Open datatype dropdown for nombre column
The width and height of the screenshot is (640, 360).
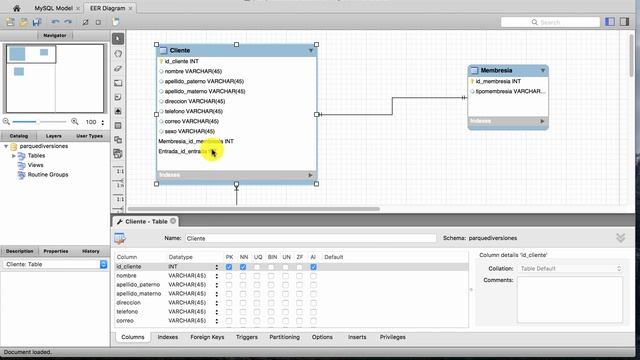tap(217, 276)
